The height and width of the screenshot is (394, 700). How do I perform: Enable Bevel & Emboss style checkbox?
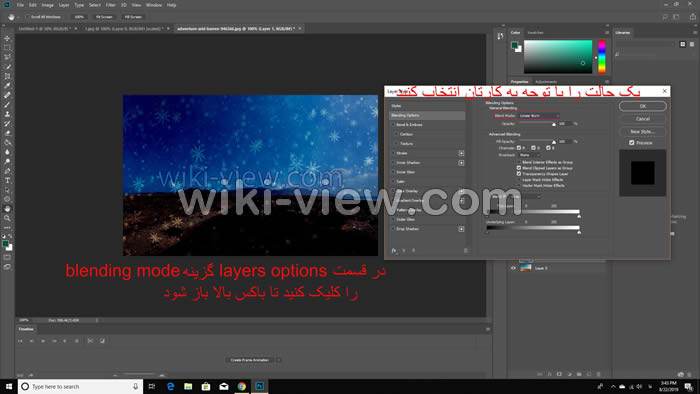(393, 125)
